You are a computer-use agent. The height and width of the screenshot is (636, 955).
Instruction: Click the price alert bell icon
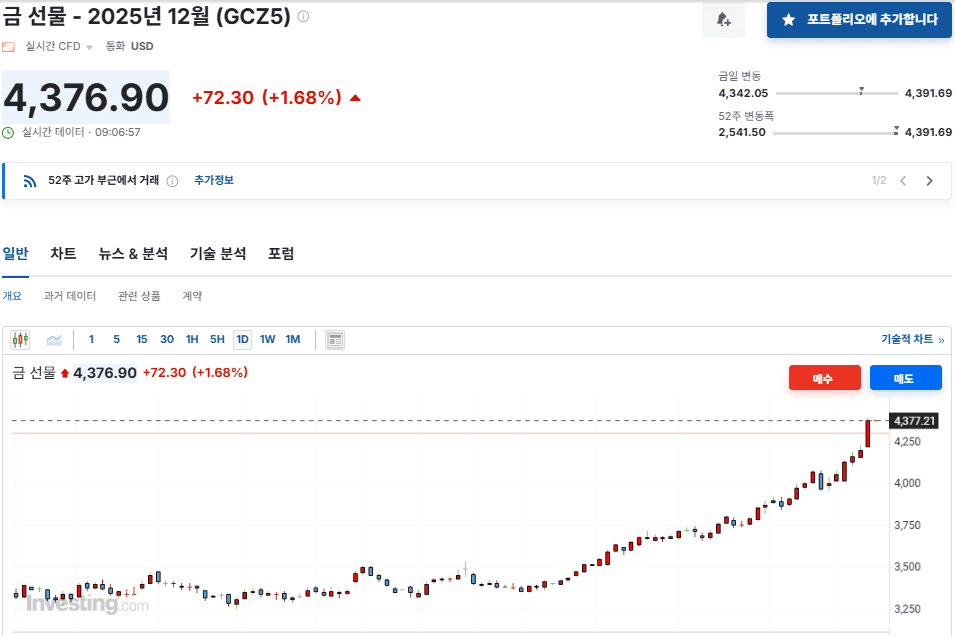723,20
